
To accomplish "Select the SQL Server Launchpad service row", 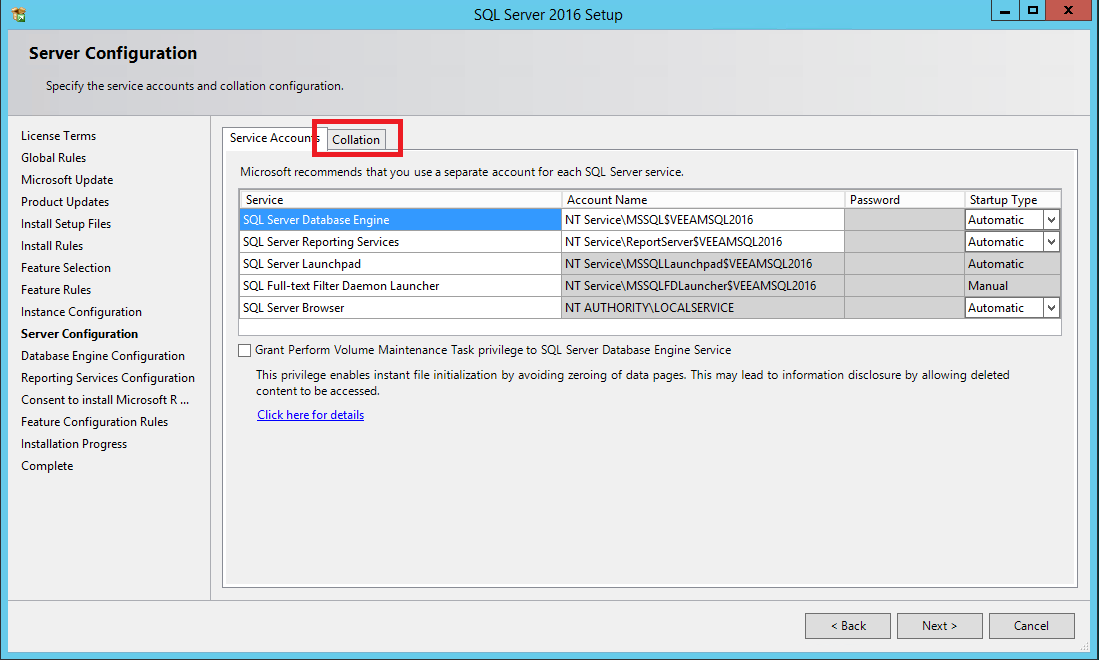I will [x=400, y=264].
